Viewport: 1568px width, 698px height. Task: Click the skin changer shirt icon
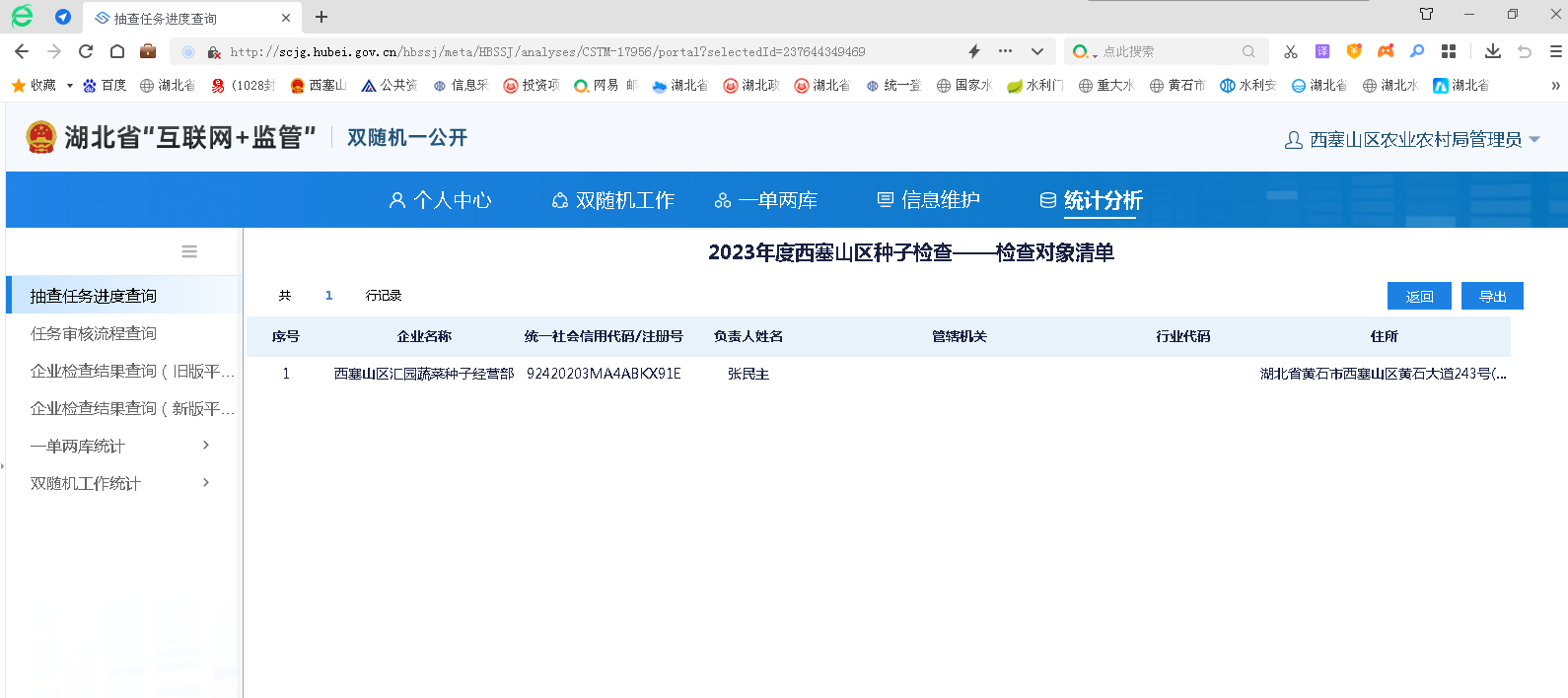coord(1426,14)
